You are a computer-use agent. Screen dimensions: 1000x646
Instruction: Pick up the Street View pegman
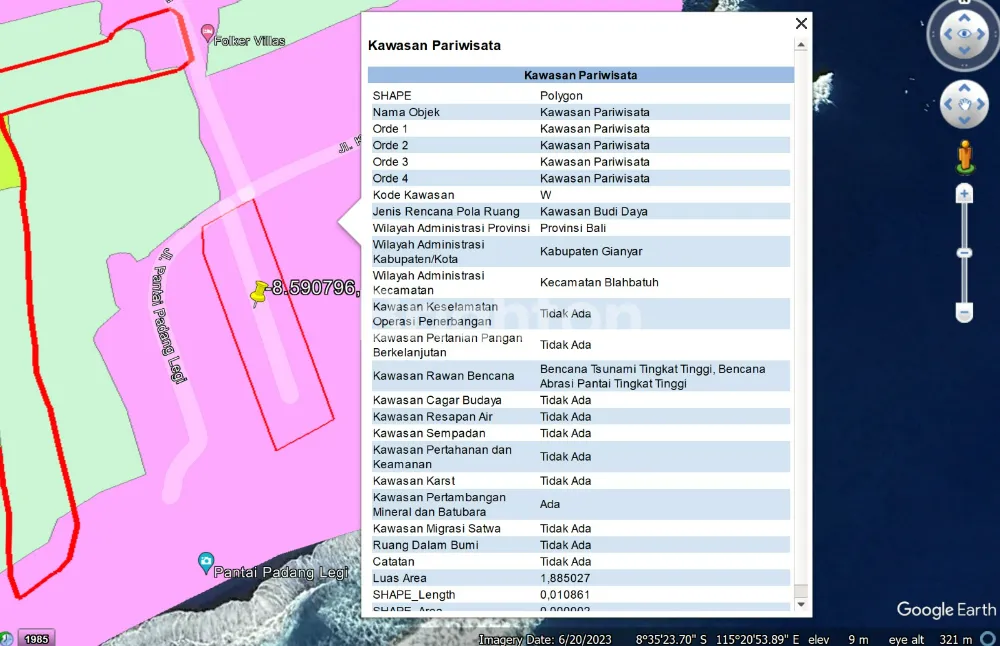964,156
